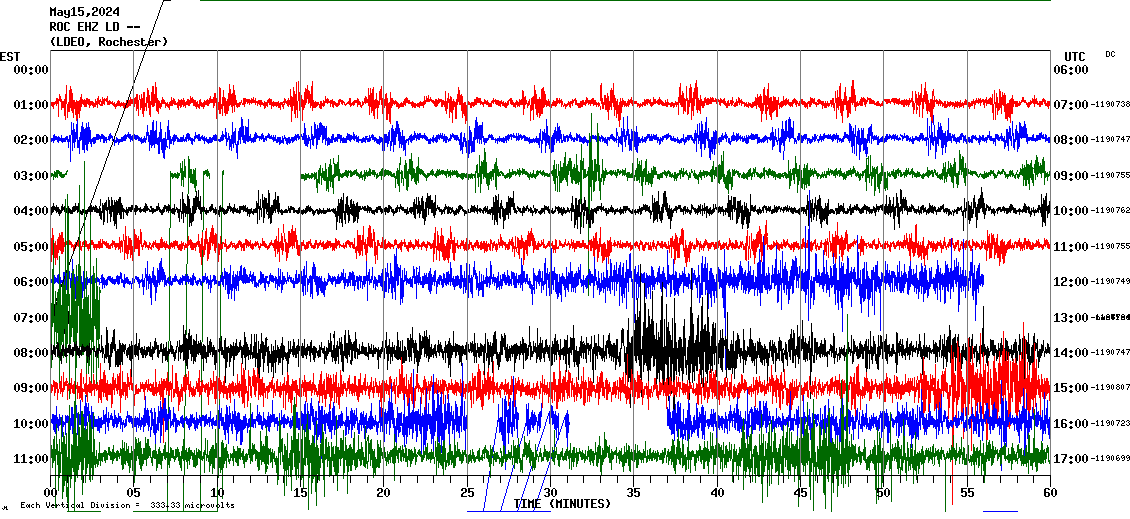Click the (LDEO, Rochester) location text

point(109,41)
